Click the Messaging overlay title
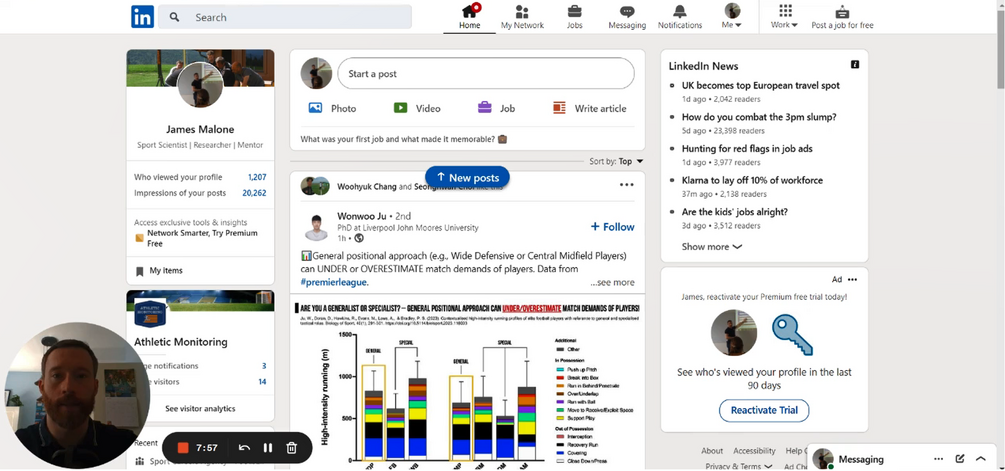 point(861,459)
